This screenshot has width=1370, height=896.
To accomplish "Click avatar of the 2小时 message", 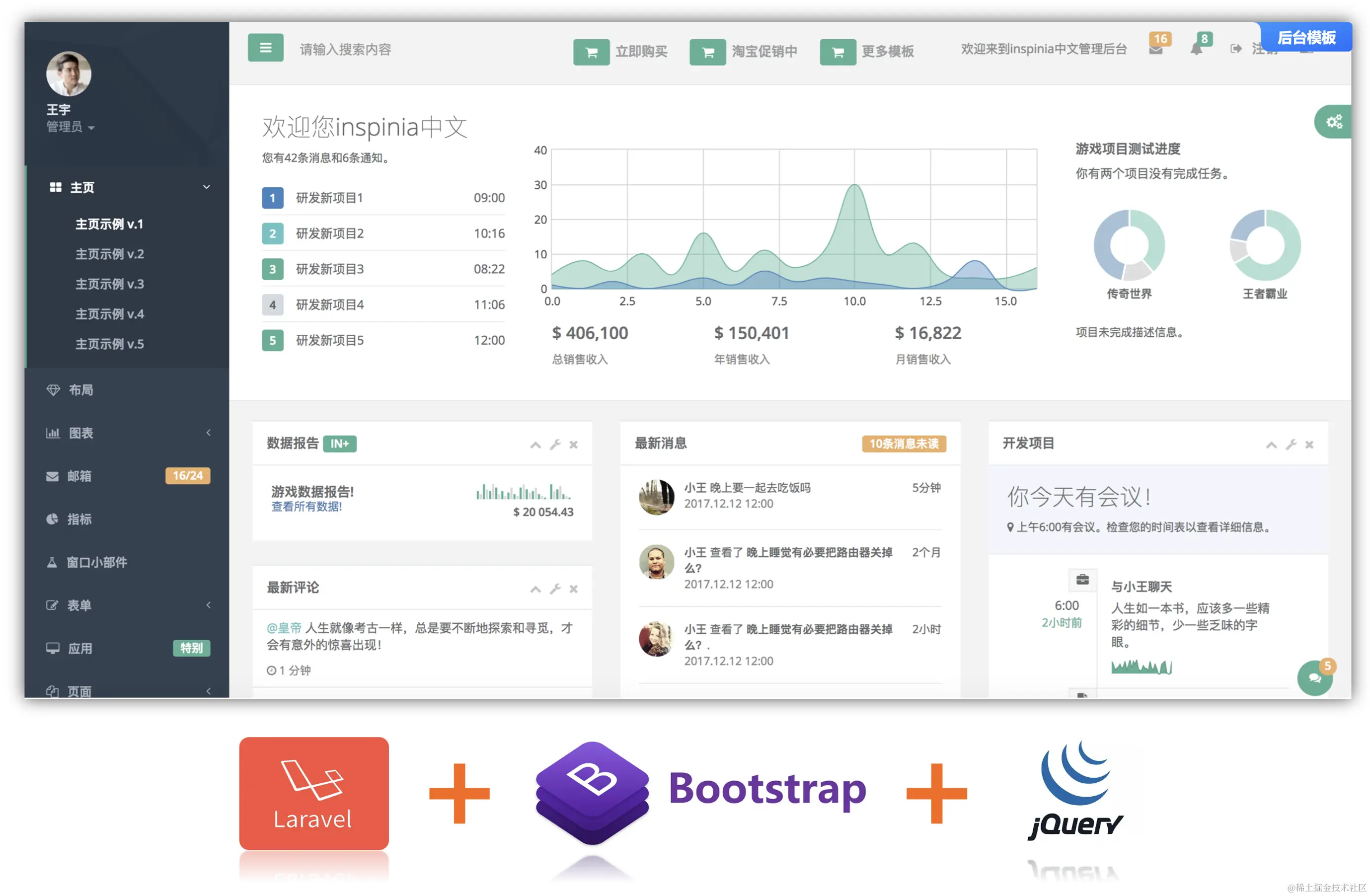I will coord(656,638).
